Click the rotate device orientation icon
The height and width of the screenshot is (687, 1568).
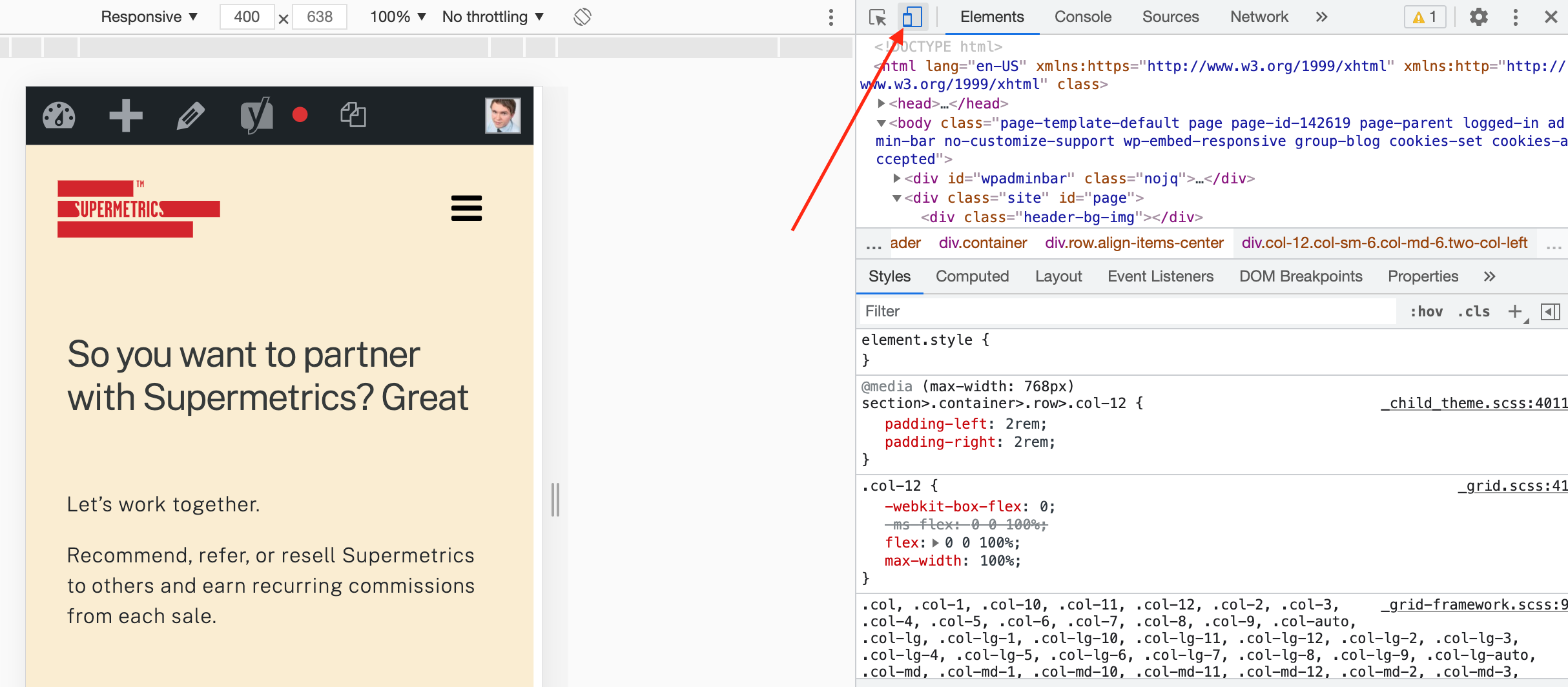[582, 17]
